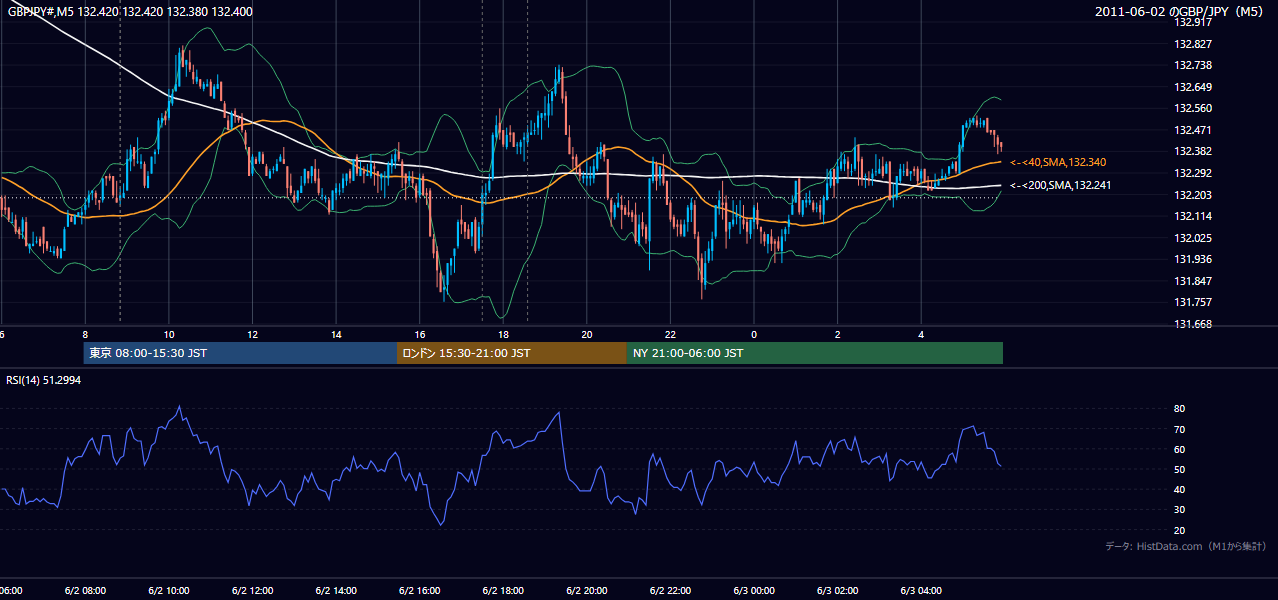Click price axis label 131.757

click(x=1192, y=302)
